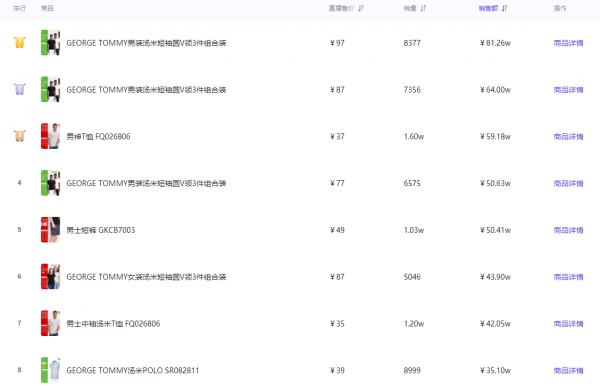Viewport: 600px width, 386px height.
Task: Click title of women's GEORGE TOMMY set
Action: tap(146, 277)
